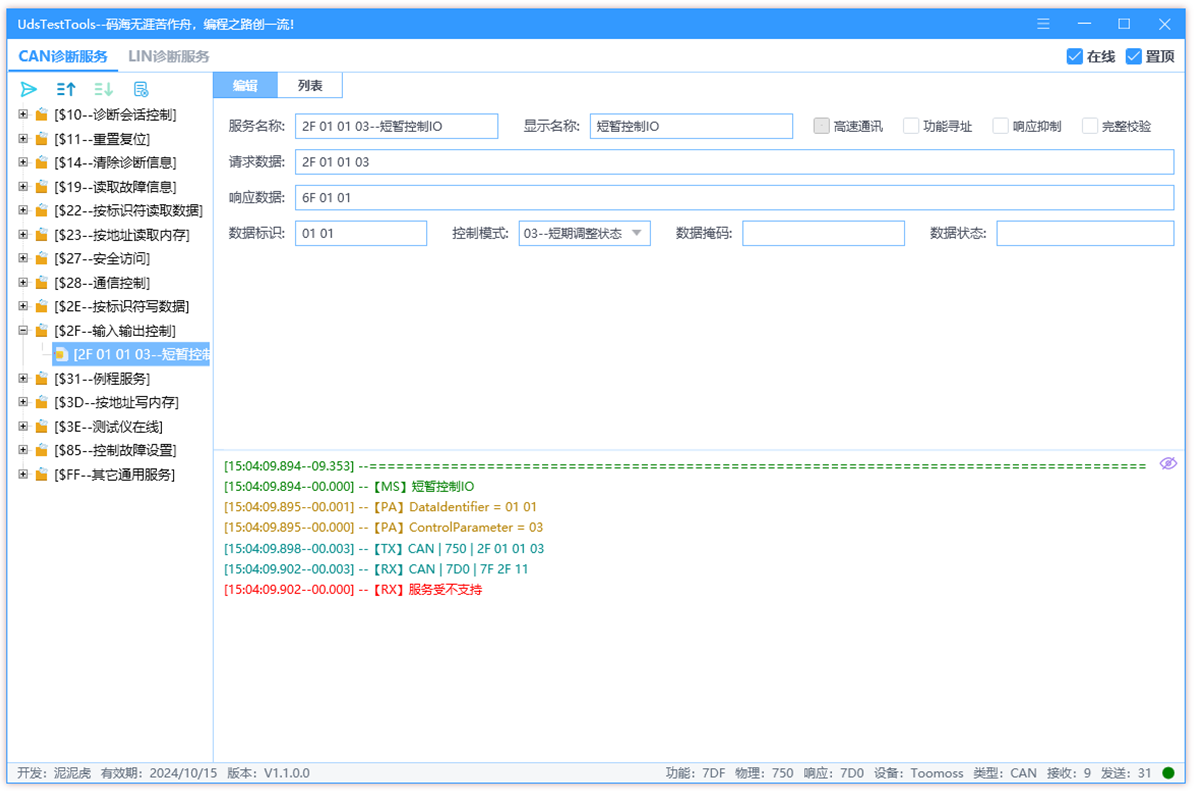
Task: Click into the 显示名称 input field
Action: pyautogui.click(x=691, y=126)
